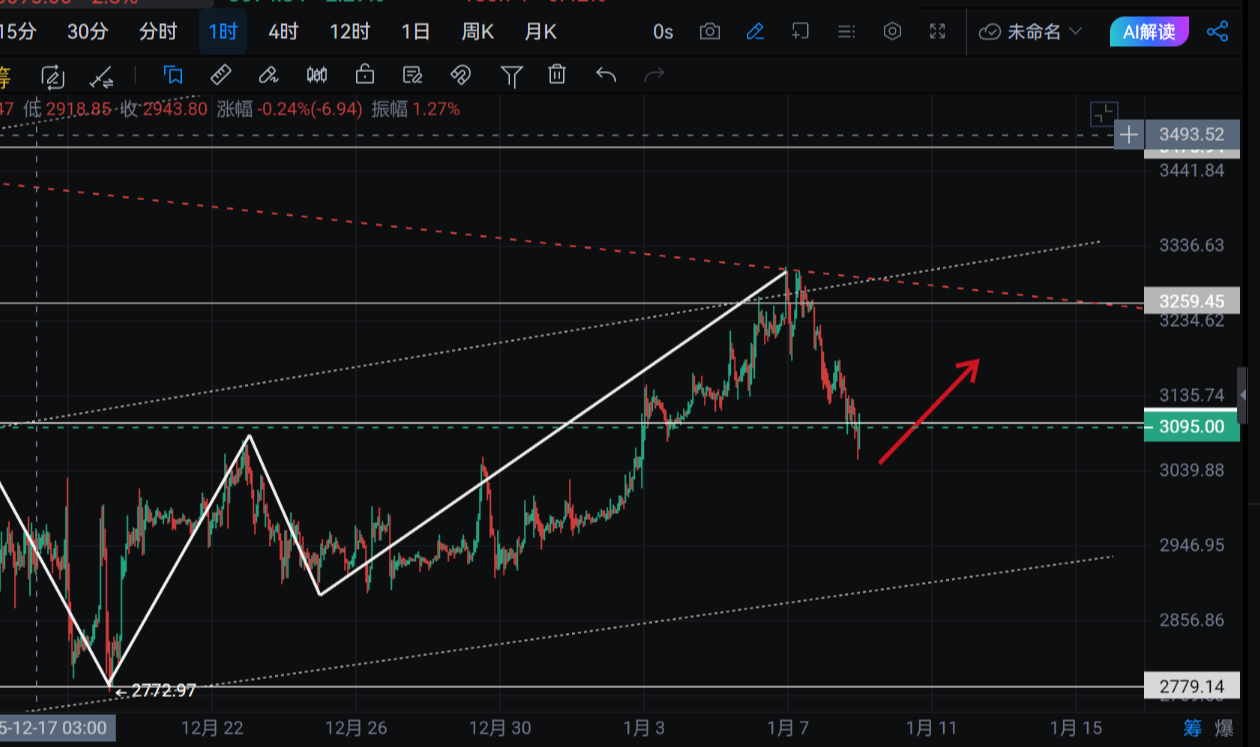Switch to the 4时 timeframe
Screen dimensions: 1260x747
(283, 32)
